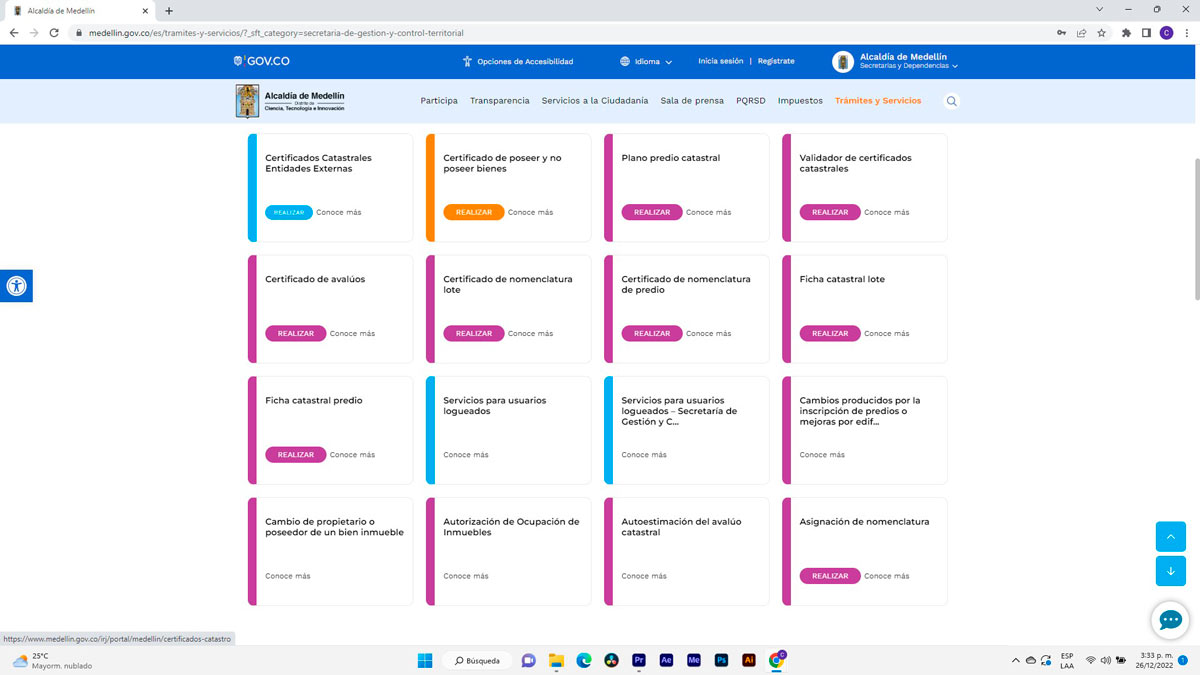
Task: Click the search magnifier icon in navbar
Action: click(x=951, y=101)
